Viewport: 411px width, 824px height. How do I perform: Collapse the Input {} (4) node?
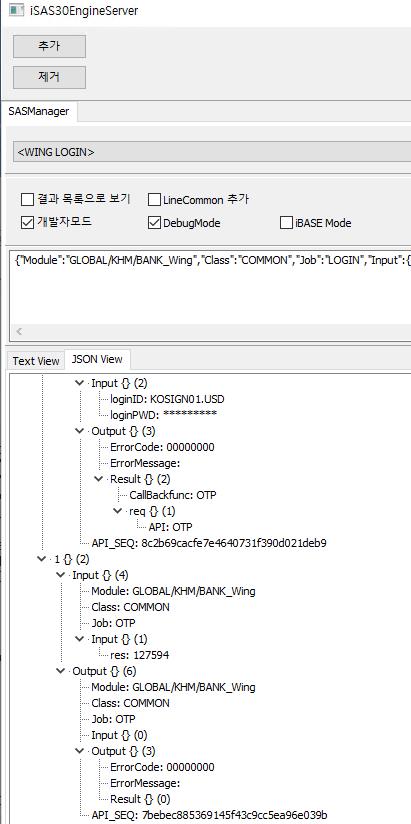(x=60, y=575)
